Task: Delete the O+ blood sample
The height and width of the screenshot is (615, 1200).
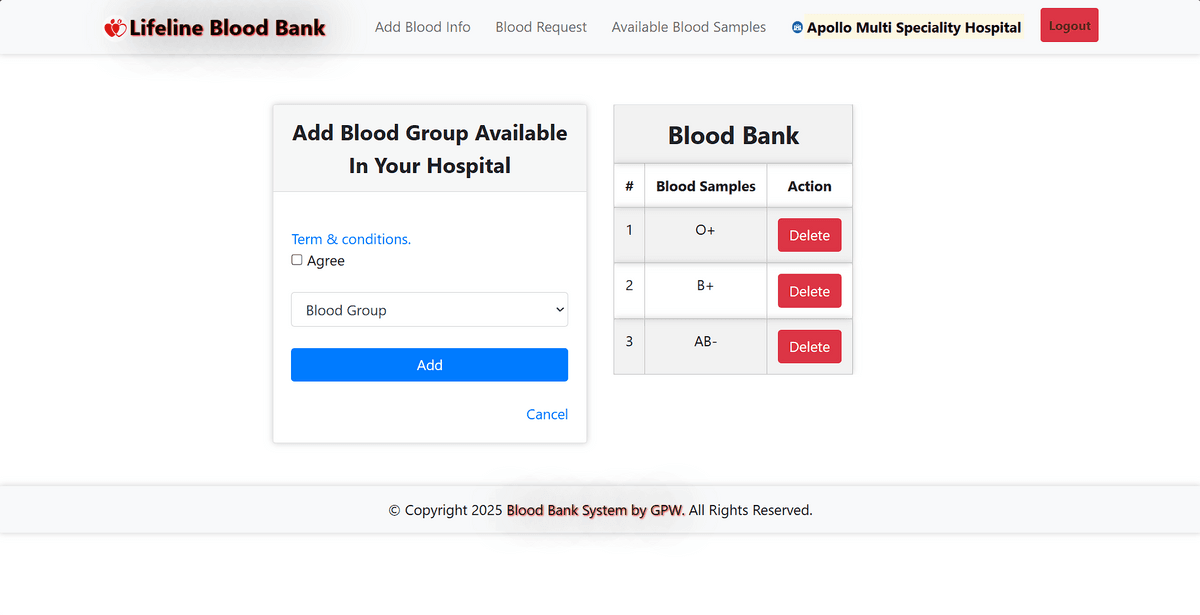Action: point(809,236)
